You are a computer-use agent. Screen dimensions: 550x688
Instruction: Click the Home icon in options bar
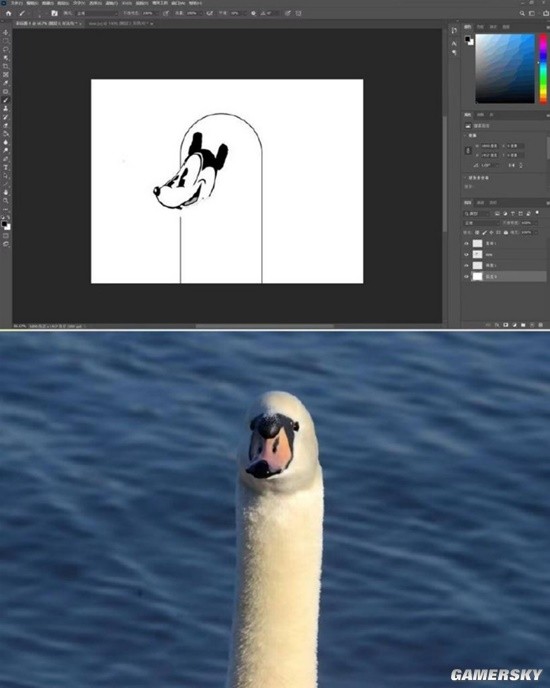point(8,14)
